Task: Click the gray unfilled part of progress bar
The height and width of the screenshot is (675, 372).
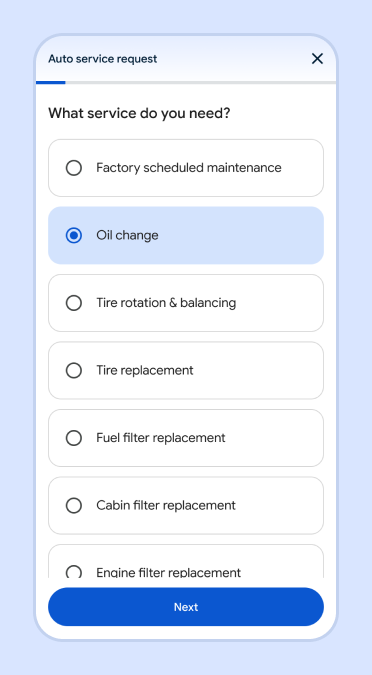Action: (x=200, y=82)
